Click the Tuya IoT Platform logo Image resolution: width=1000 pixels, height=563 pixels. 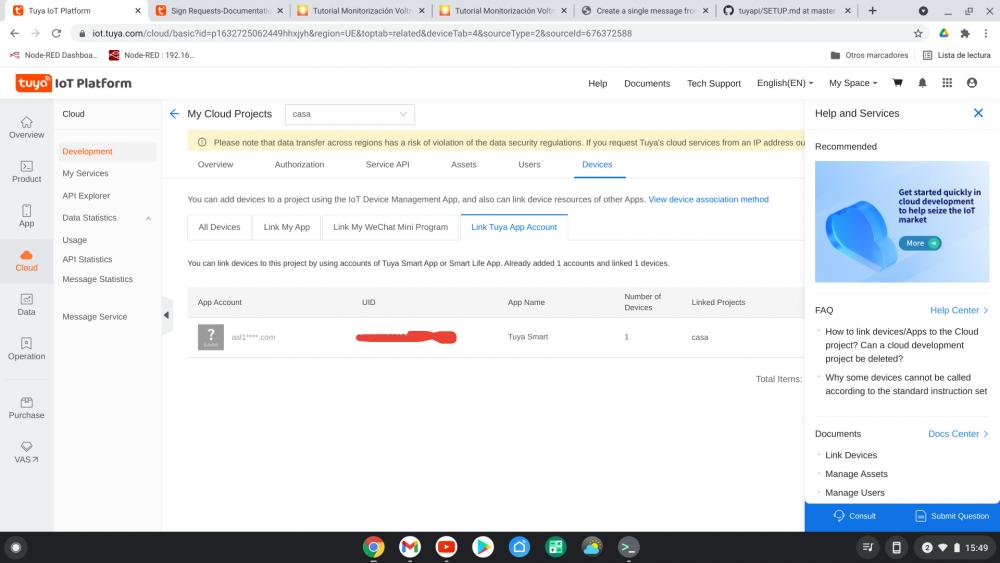point(73,83)
